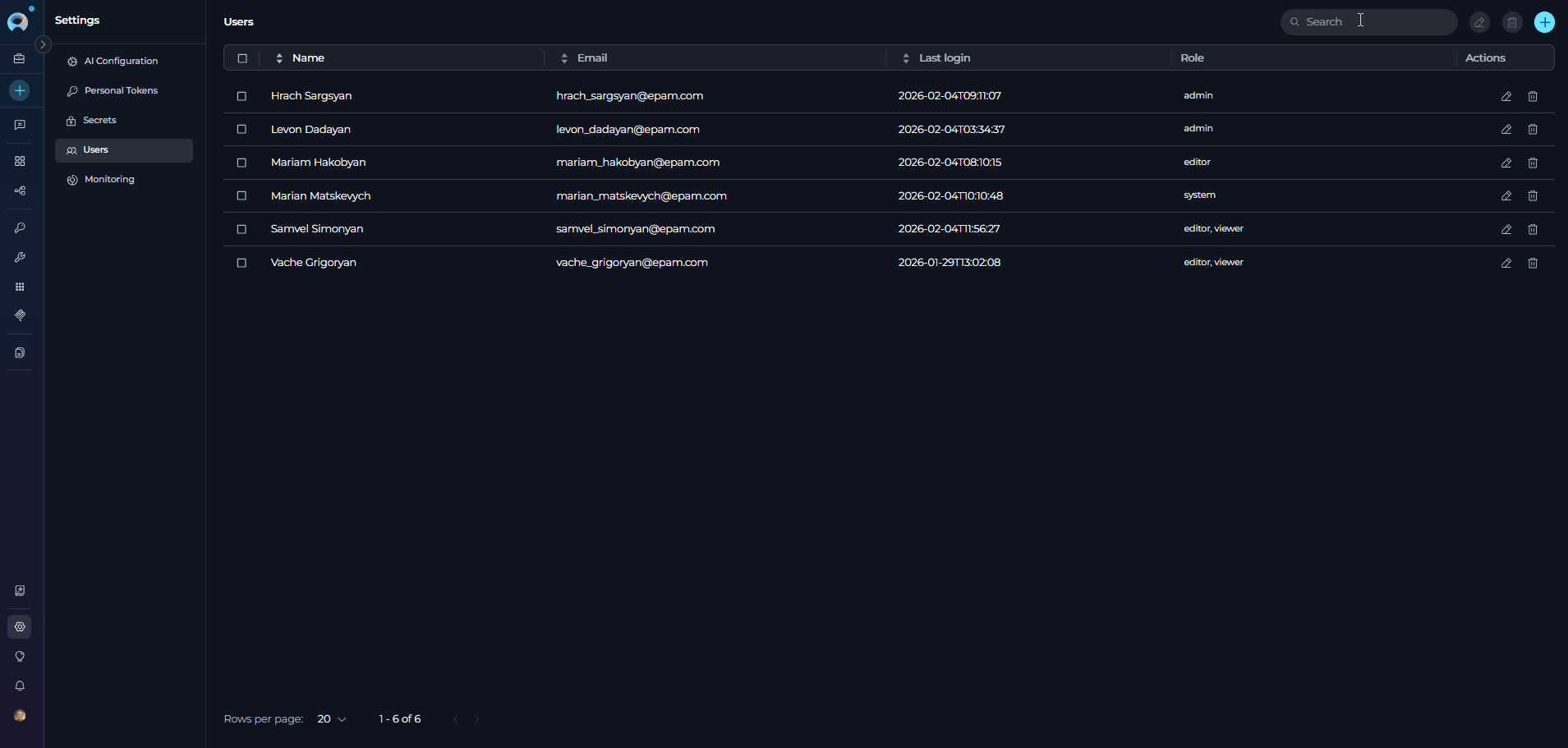Open the rows per page dropdown
The height and width of the screenshot is (748, 1568).
pyautogui.click(x=332, y=719)
